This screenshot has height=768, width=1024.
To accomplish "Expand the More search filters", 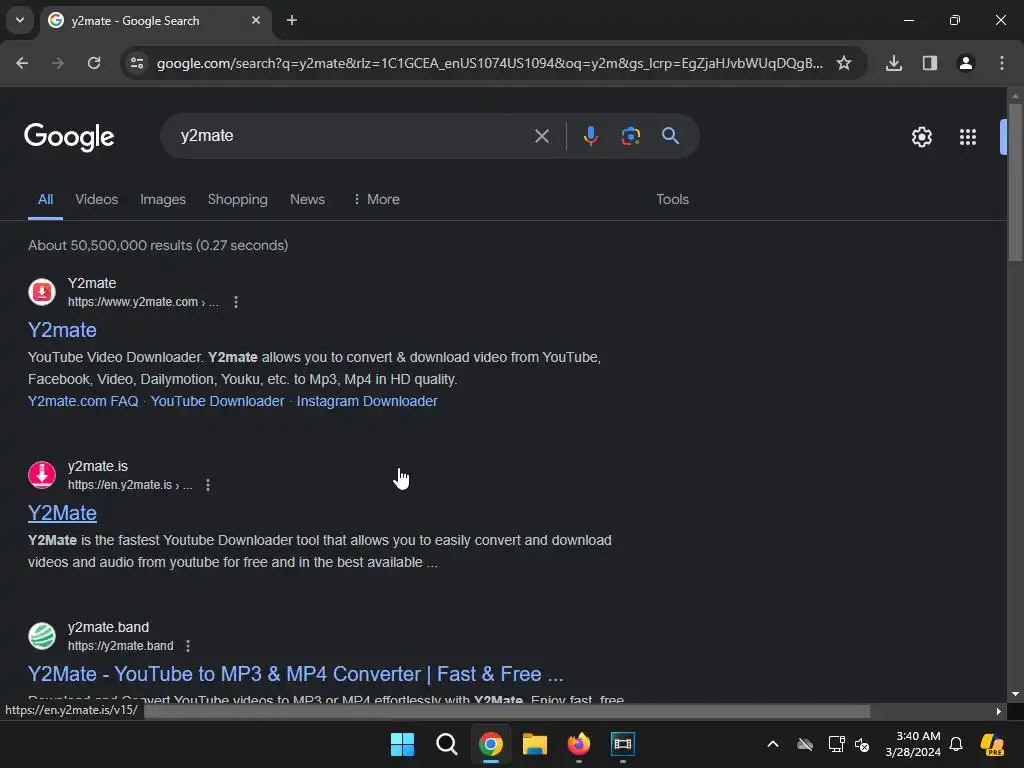I will pos(376,200).
